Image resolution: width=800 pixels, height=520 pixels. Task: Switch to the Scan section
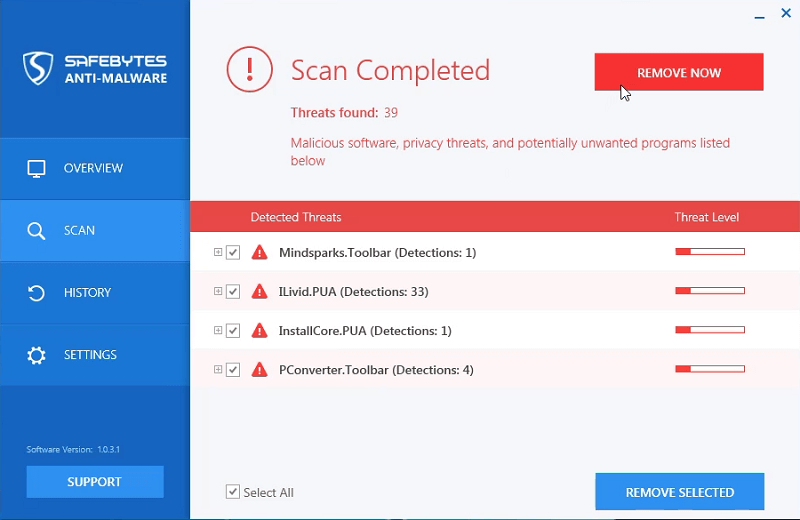95,231
